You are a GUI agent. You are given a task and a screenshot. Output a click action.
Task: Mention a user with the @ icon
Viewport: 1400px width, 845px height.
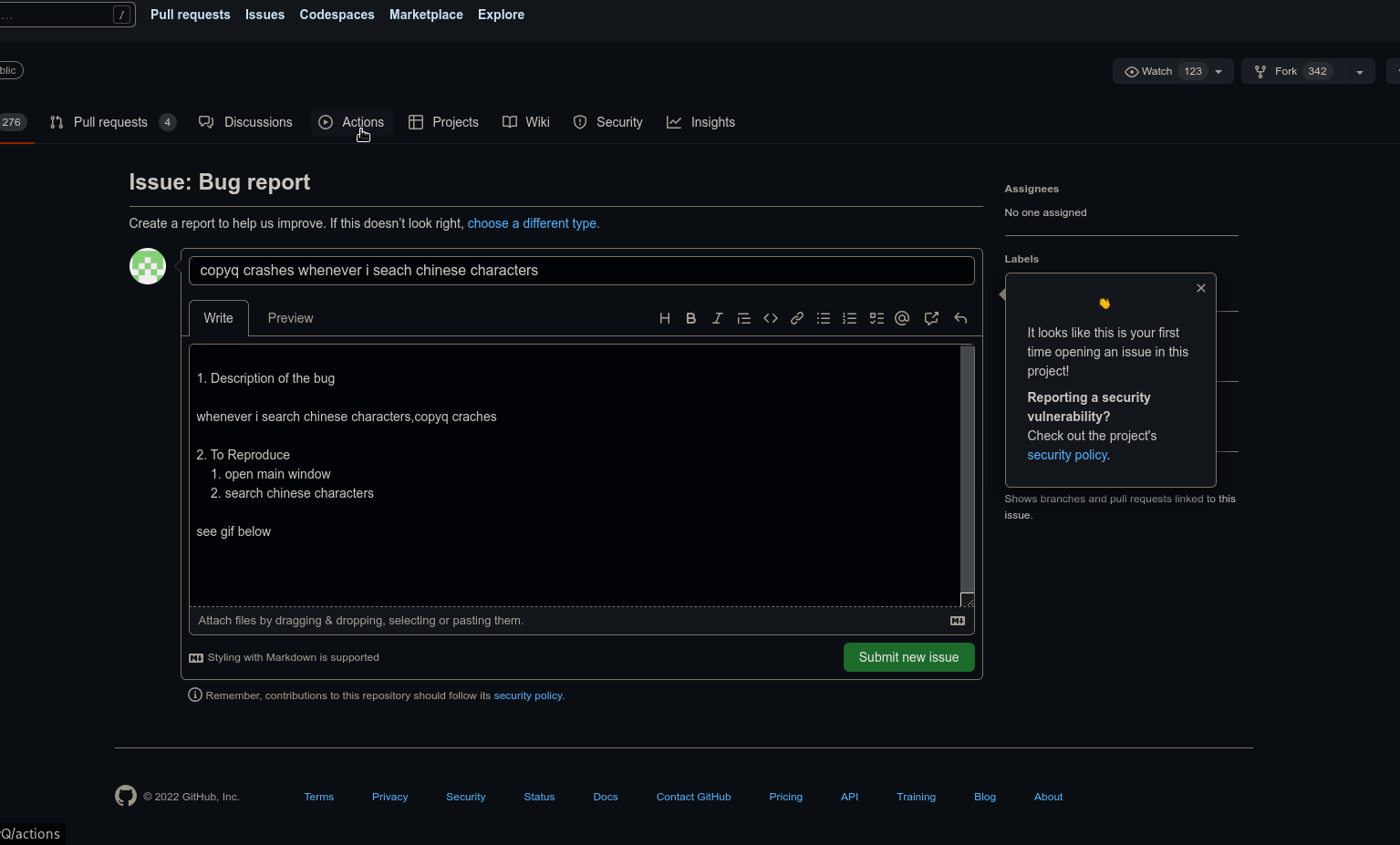pos(903,318)
